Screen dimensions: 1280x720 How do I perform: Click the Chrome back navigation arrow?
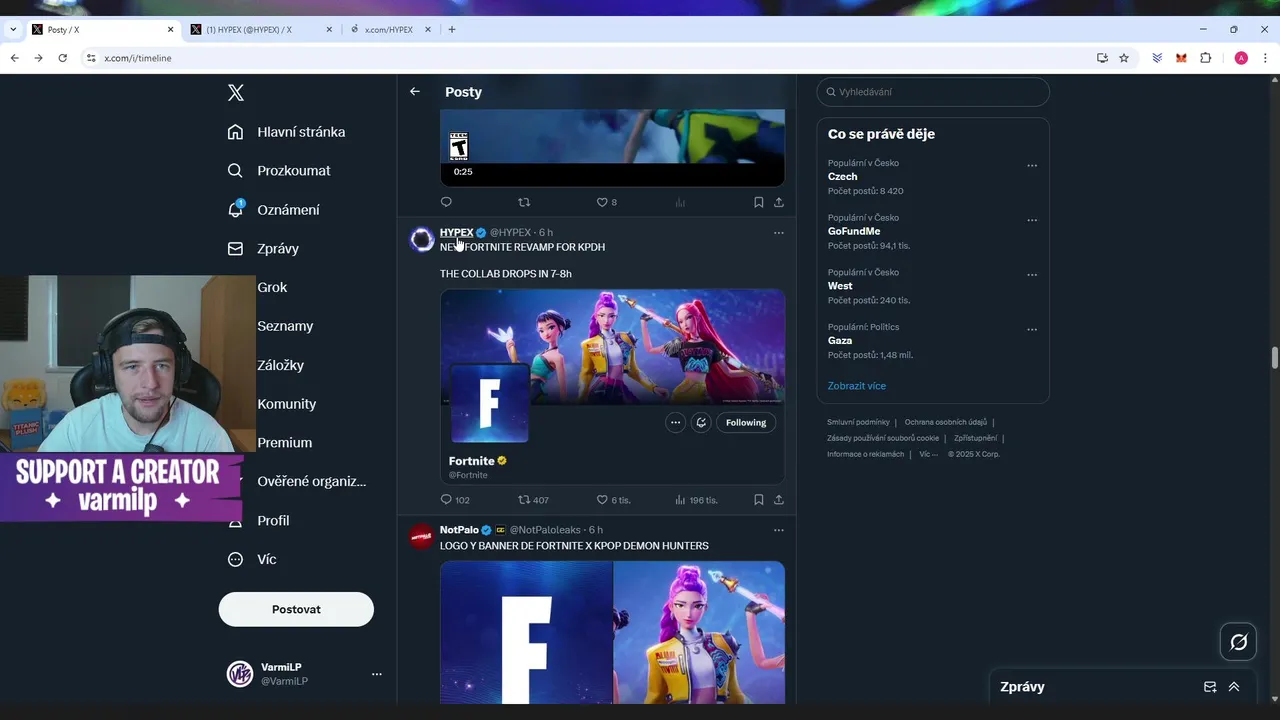point(14,58)
